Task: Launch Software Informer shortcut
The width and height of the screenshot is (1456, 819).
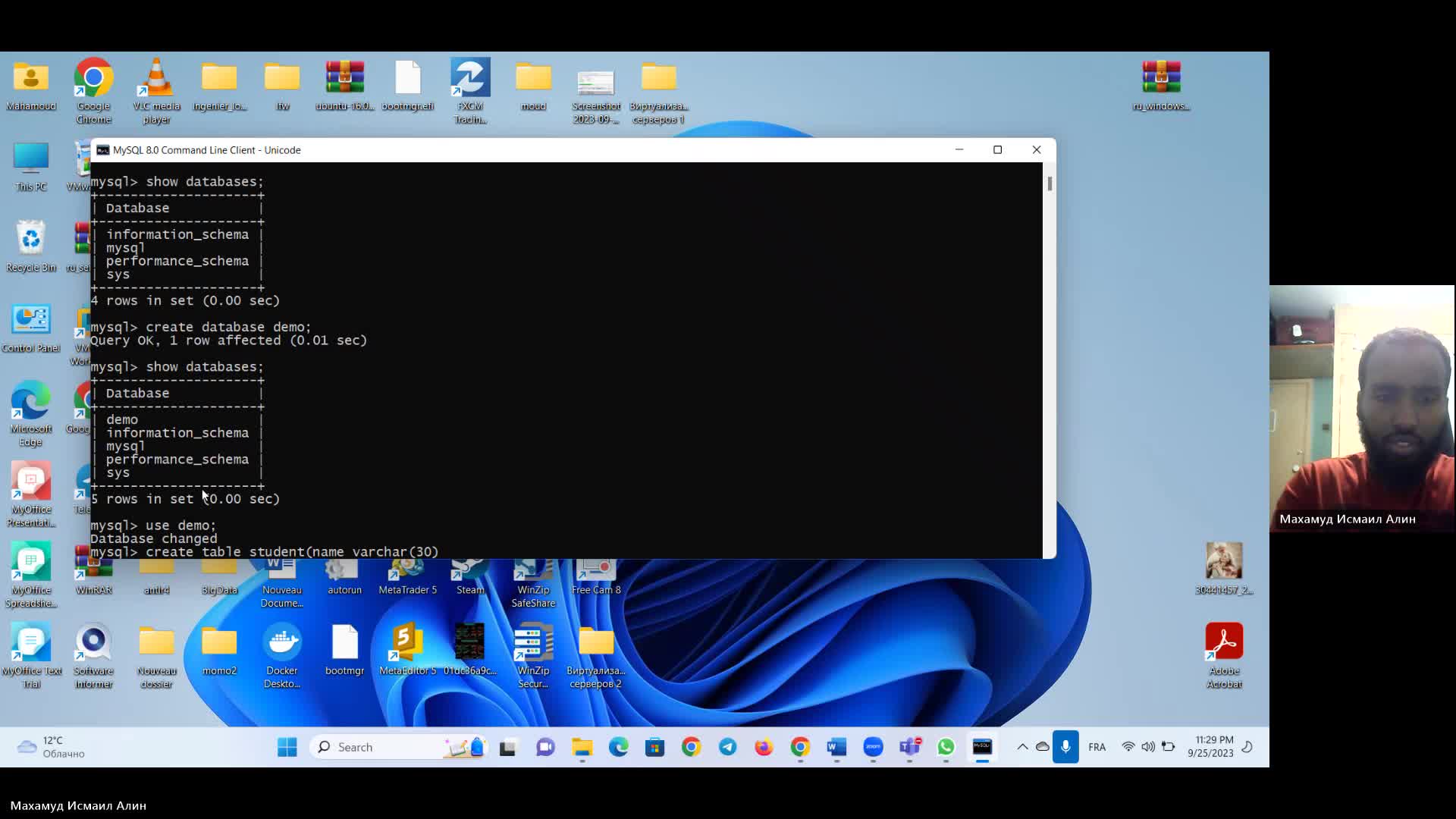Action: [93, 656]
